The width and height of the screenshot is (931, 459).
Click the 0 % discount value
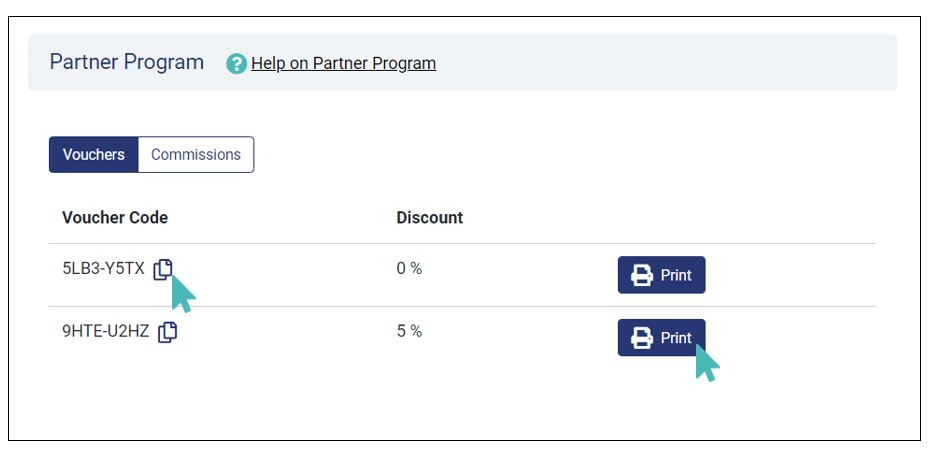pyautogui.click(x=409, y=269)
